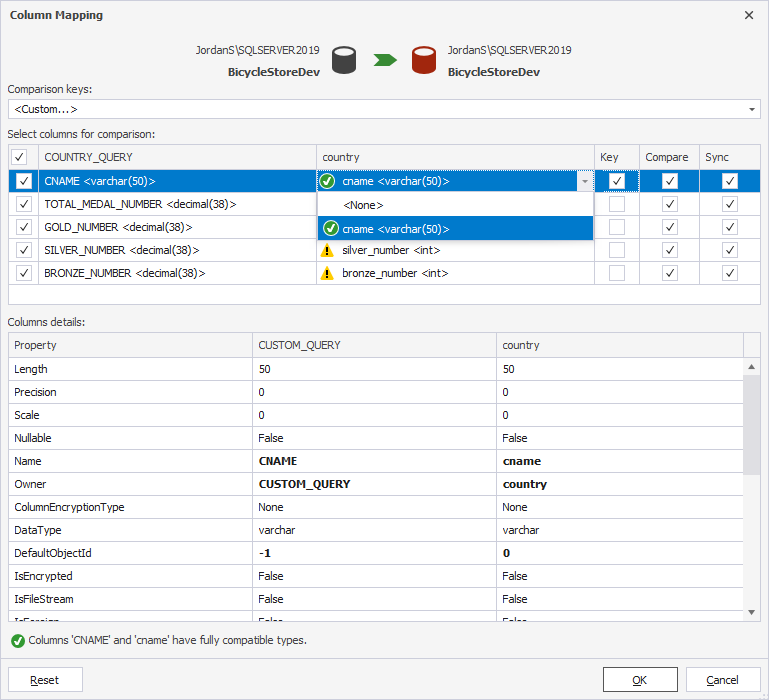Choose cname <varchar(50)> in the dropdown list
The width and height of the screenshot is (769, 700).
point(455,229)
